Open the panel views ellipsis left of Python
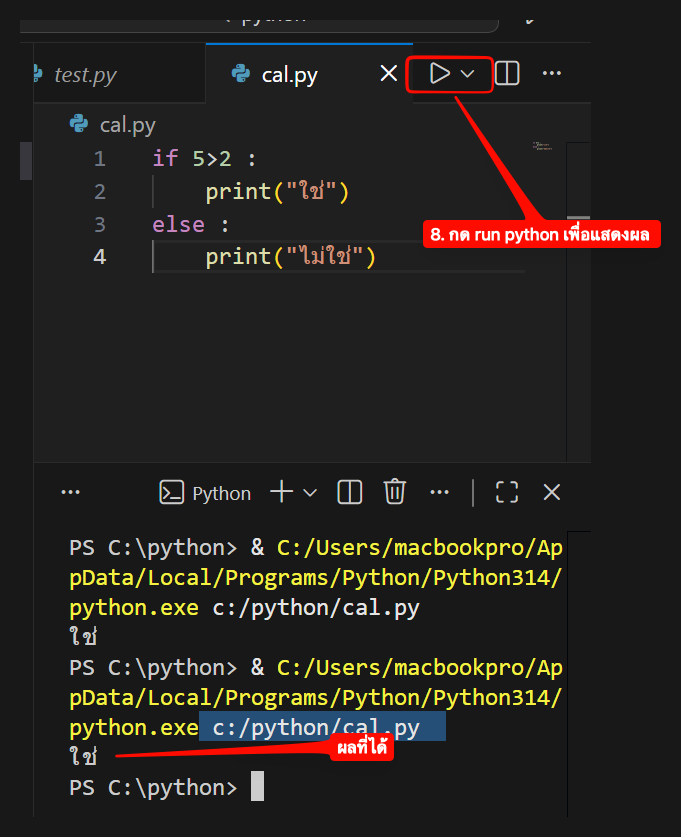 point(70,492)
